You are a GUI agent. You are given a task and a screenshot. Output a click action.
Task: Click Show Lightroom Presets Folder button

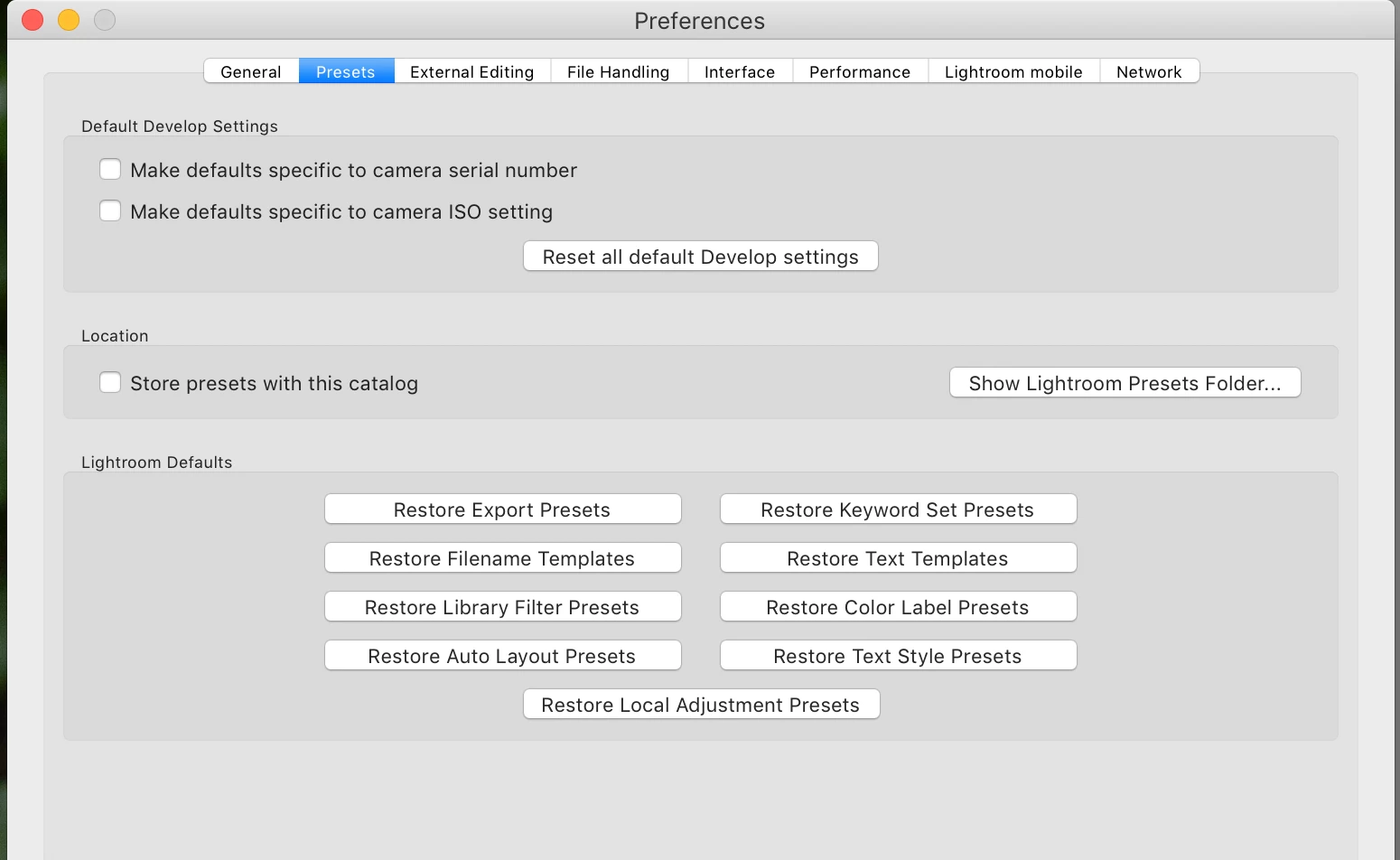[x=1125, y=383]
